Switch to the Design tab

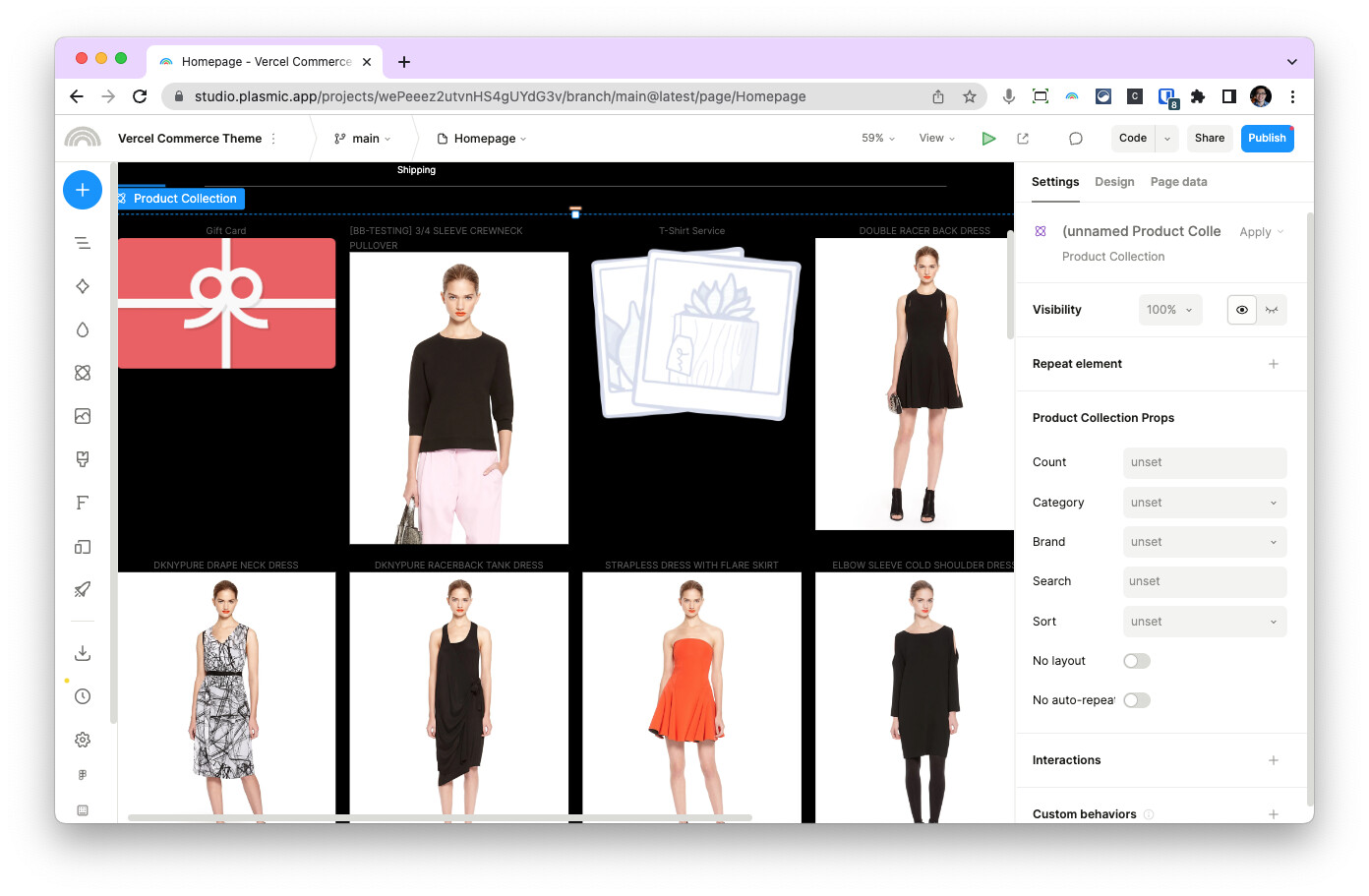1114,182
